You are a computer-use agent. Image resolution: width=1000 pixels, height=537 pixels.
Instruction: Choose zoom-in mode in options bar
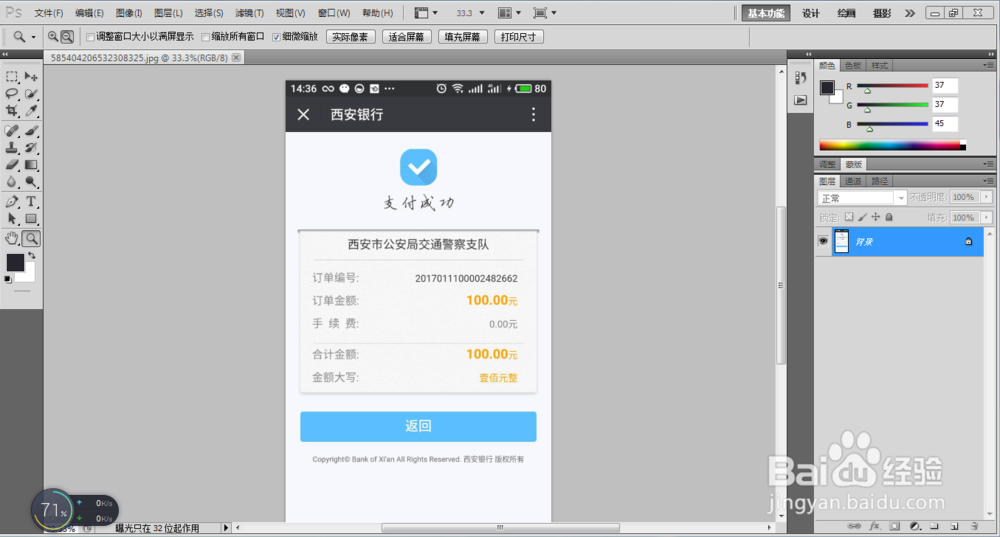tap(53, 37)
